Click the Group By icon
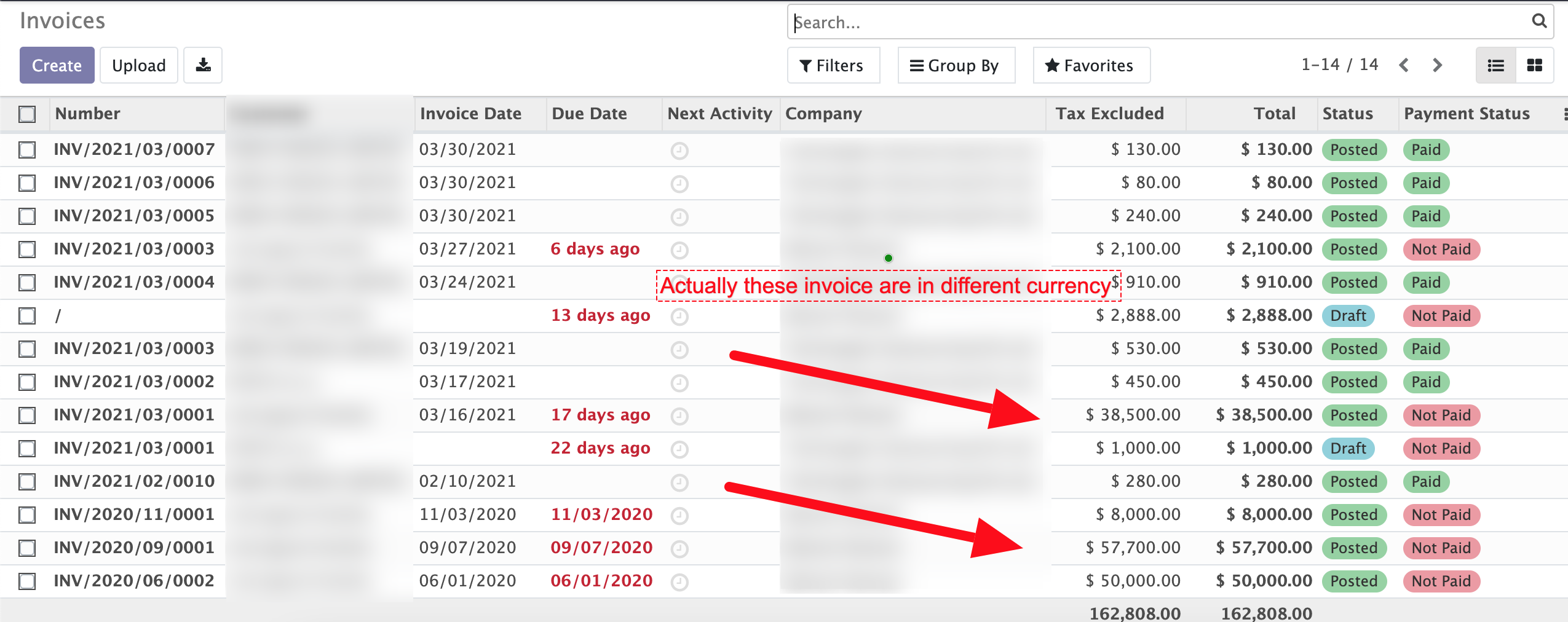Viewport: 1568px width, 622px height. pyautogui.click(x=916, y=65)
